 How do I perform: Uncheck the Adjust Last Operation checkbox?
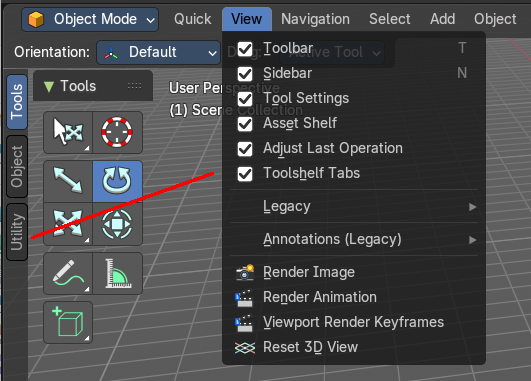coord(245,149)
